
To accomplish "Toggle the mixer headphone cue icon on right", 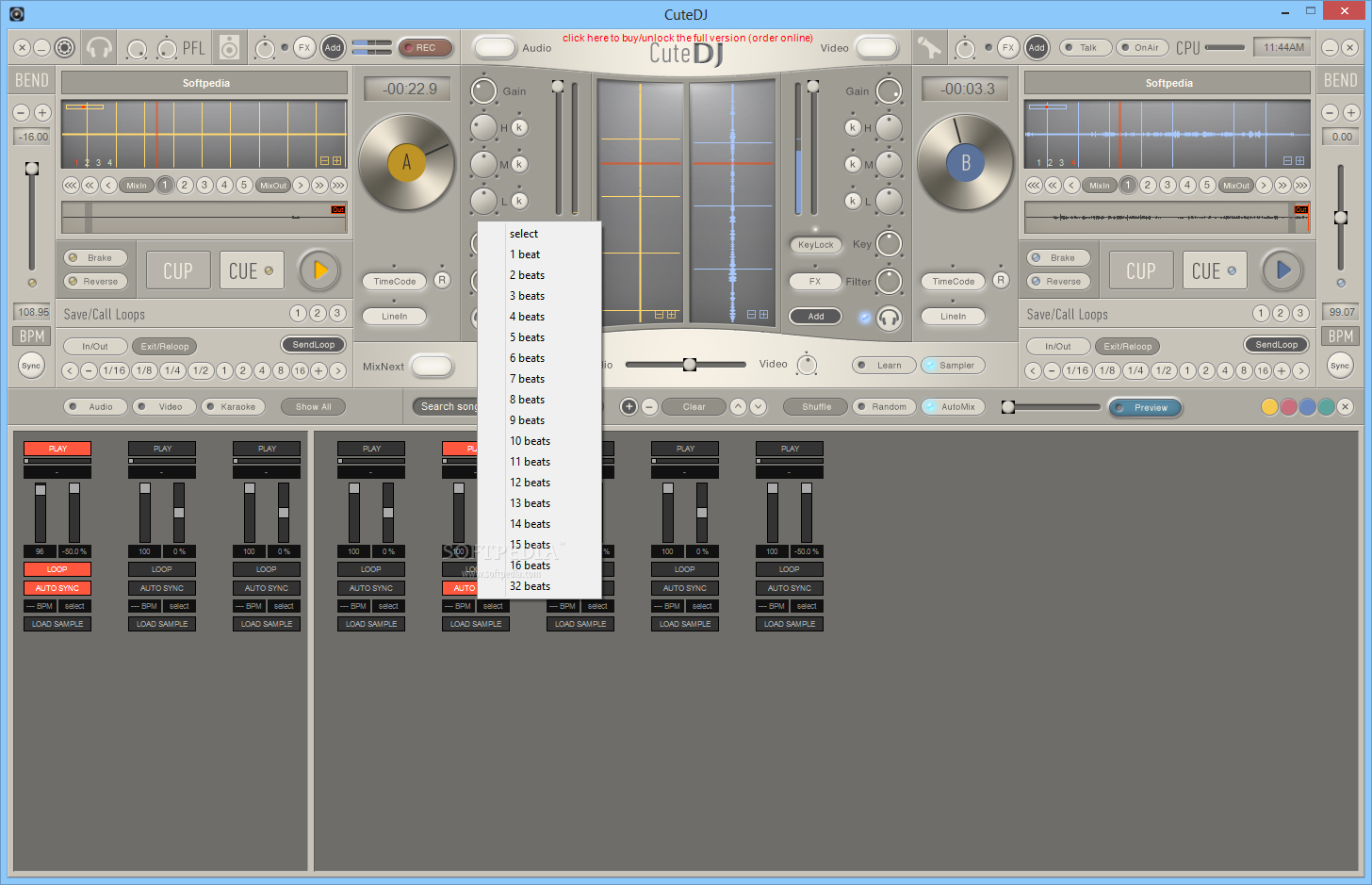I will 889,318.
